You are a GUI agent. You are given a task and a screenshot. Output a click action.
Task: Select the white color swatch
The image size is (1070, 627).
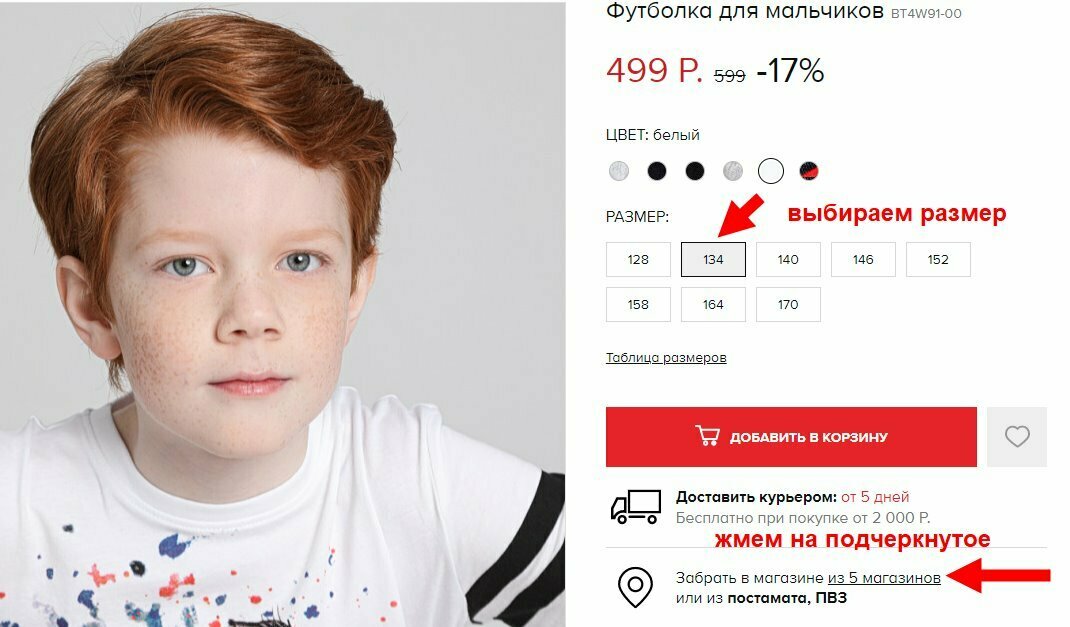(x=770, y=171)
